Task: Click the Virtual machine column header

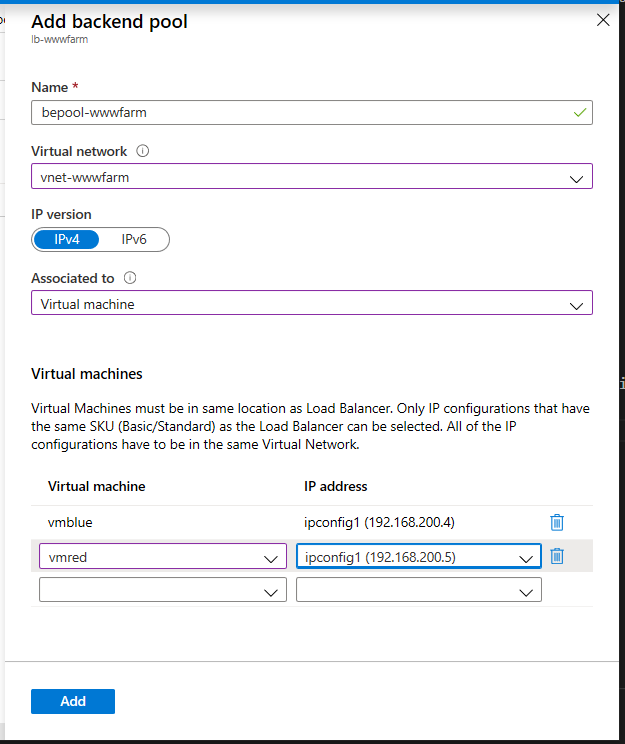Action: pyautogui.click(x=97, y=486)
